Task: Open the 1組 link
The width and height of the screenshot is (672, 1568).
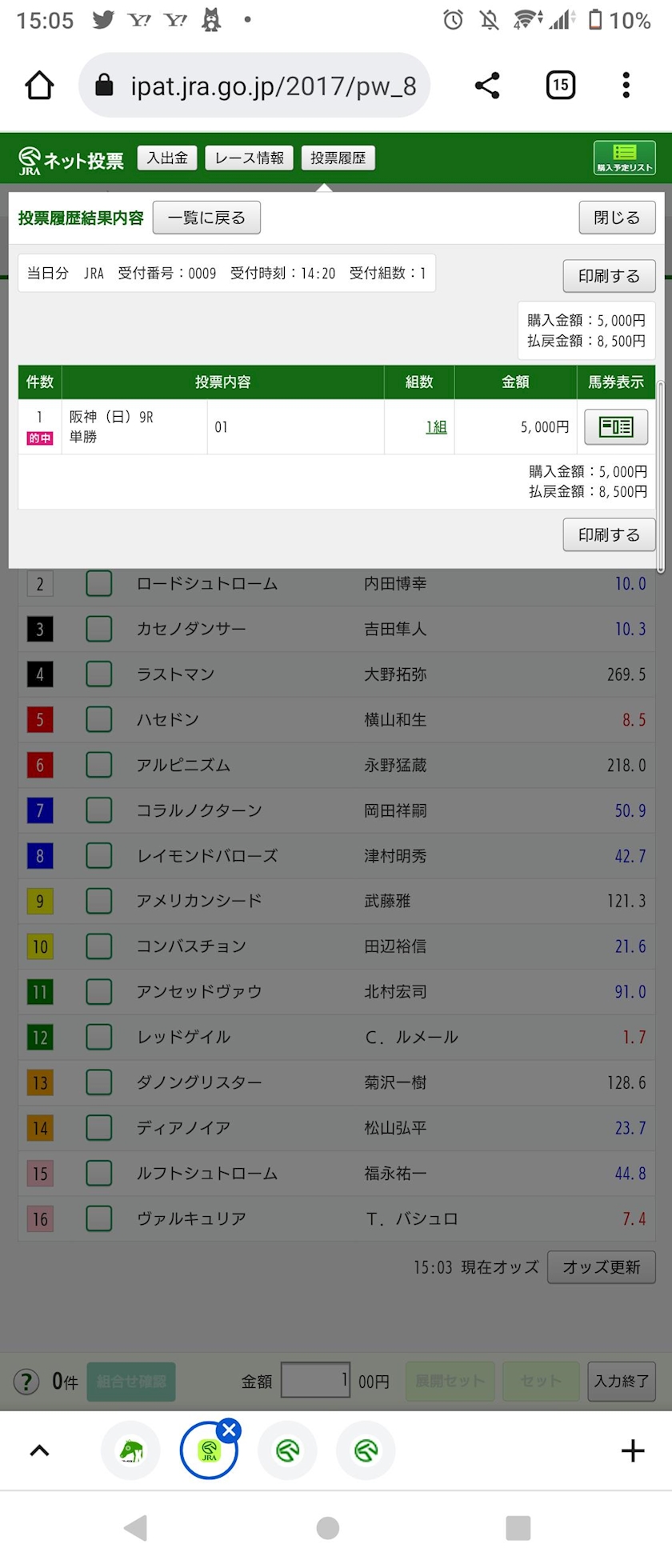Action: pyautogui.click(x=436, y=427)
